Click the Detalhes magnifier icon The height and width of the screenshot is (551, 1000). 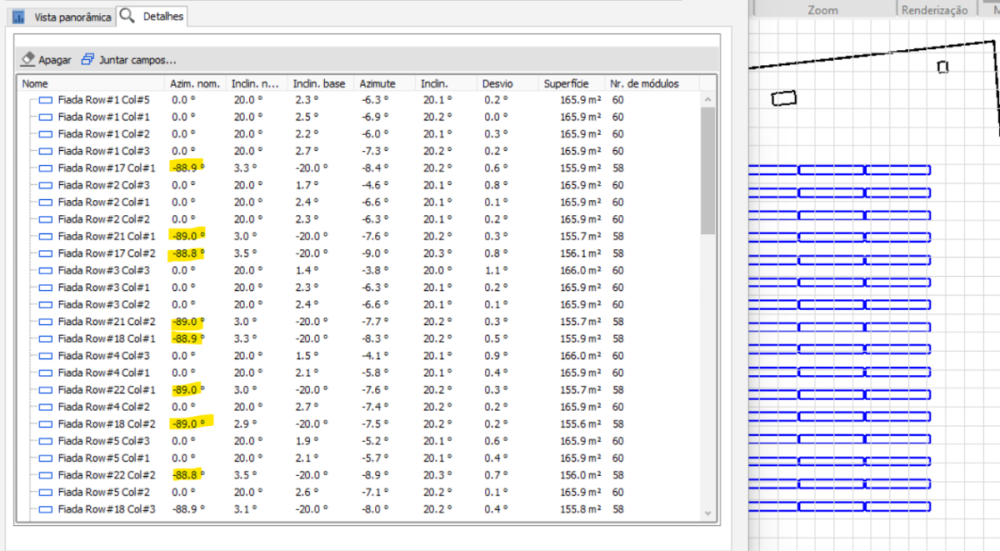pos(127,16)
